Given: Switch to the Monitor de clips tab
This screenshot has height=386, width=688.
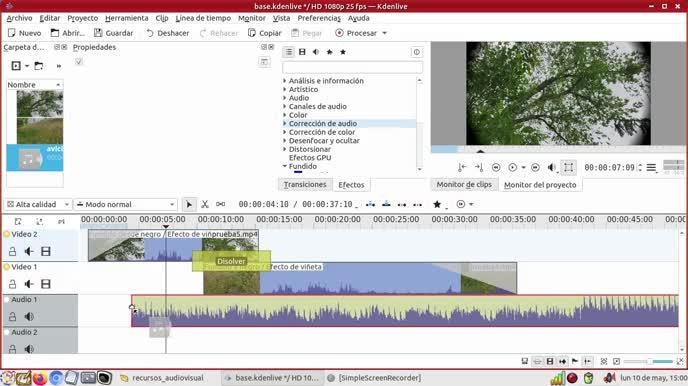Looking at the screenshot, I should click(464, 185).
